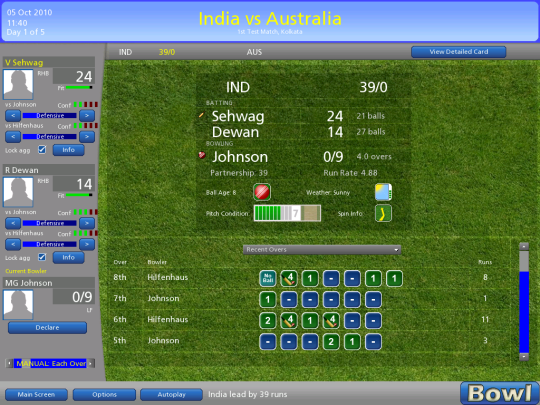
Task: Select the IND innings tab
Action: (125, 52)
